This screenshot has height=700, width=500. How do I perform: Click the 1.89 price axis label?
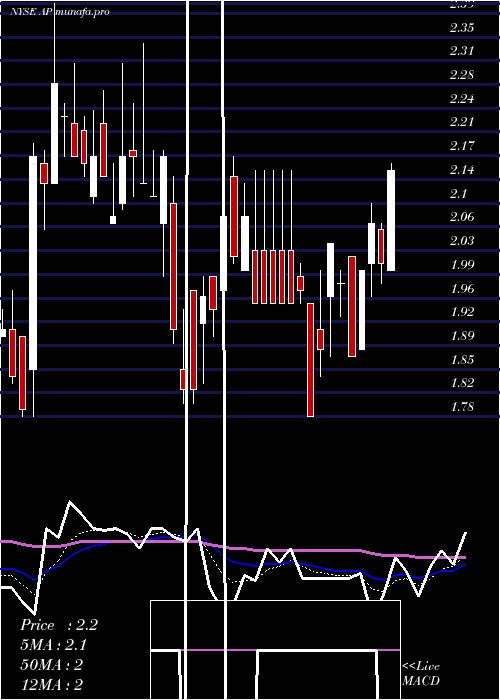pyautogui.click(x=462, y=336)
